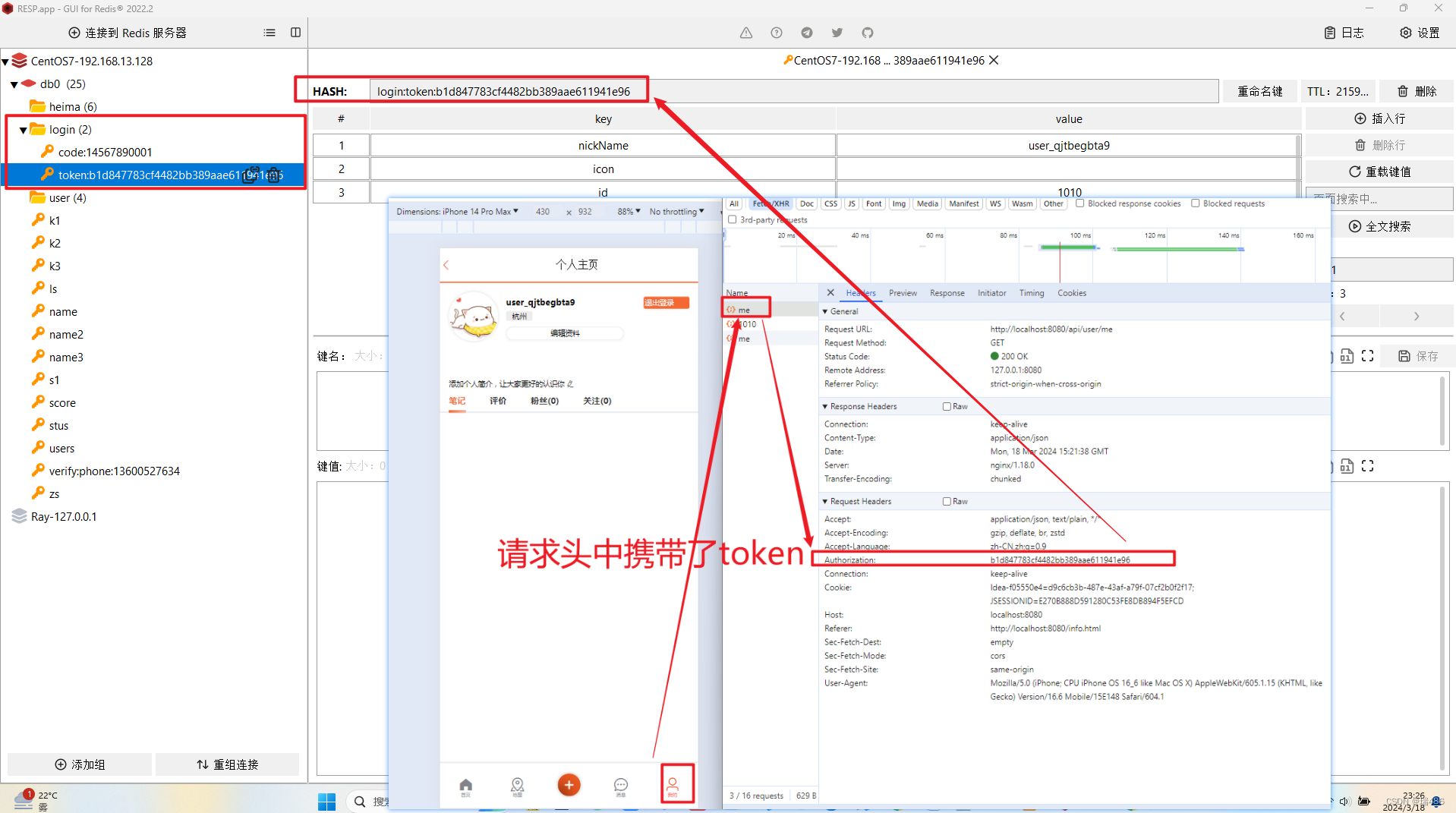Click rename key (重命名键) button
This screenshot has height=813, width=1456.
[1260, 91]
